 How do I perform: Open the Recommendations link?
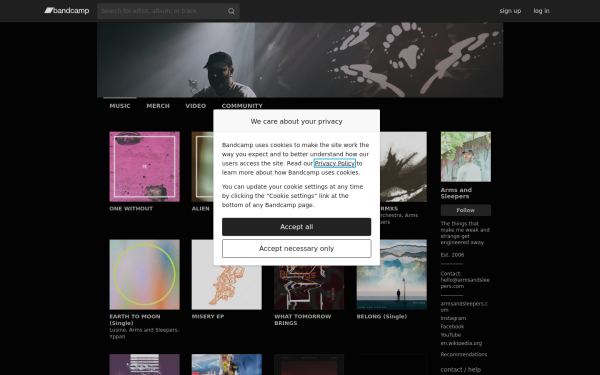point(463,354)
